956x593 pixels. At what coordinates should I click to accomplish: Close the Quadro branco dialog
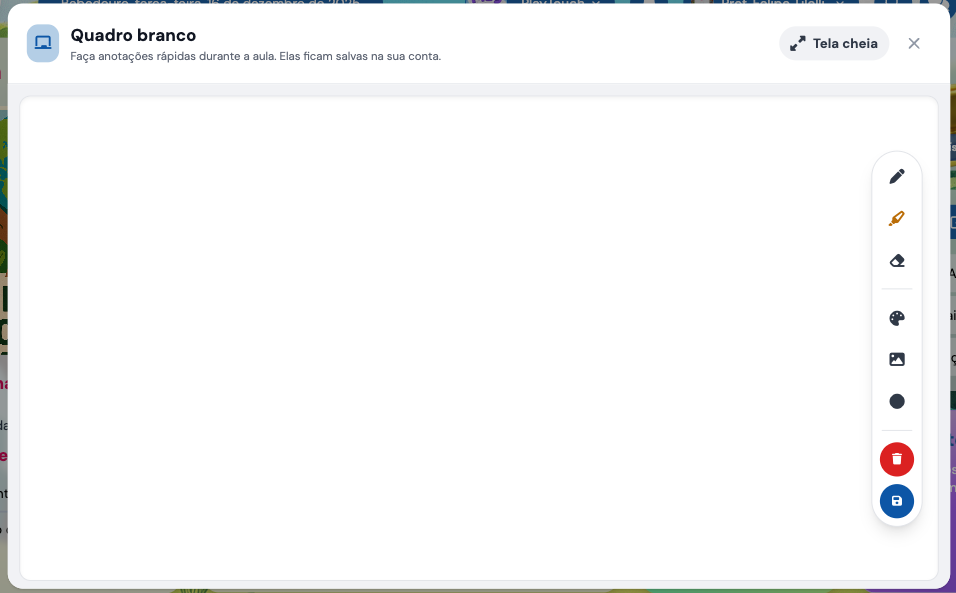914,43
